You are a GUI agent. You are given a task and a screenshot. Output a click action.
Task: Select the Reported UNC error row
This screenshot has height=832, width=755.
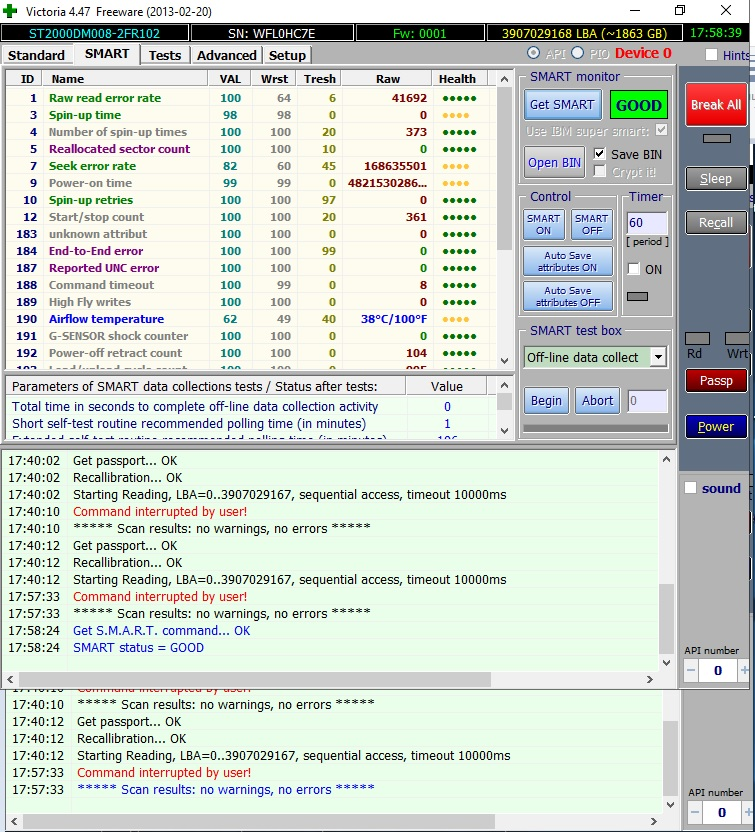pos(251,268)
